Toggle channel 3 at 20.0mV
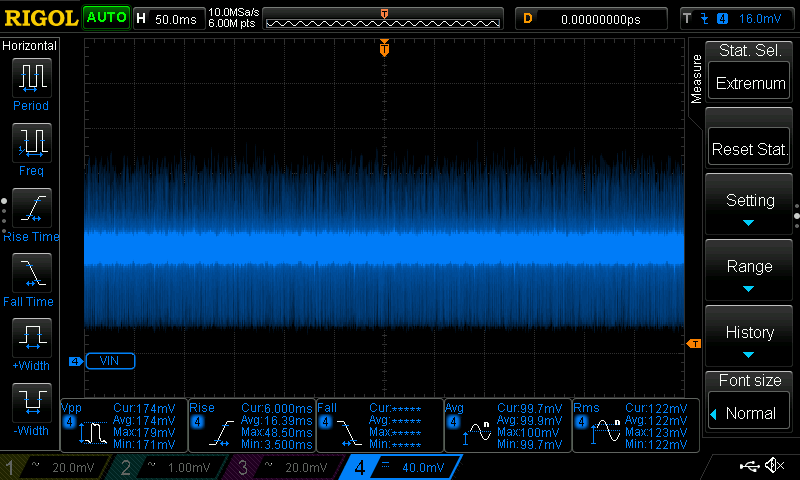 [283, 467]
